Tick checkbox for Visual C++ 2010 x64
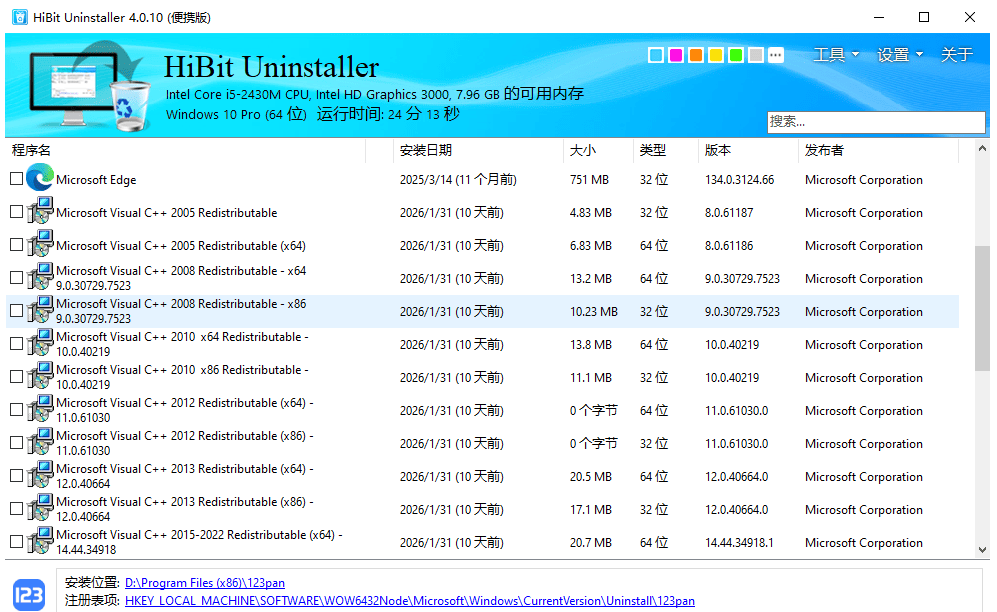 point(17,344)
